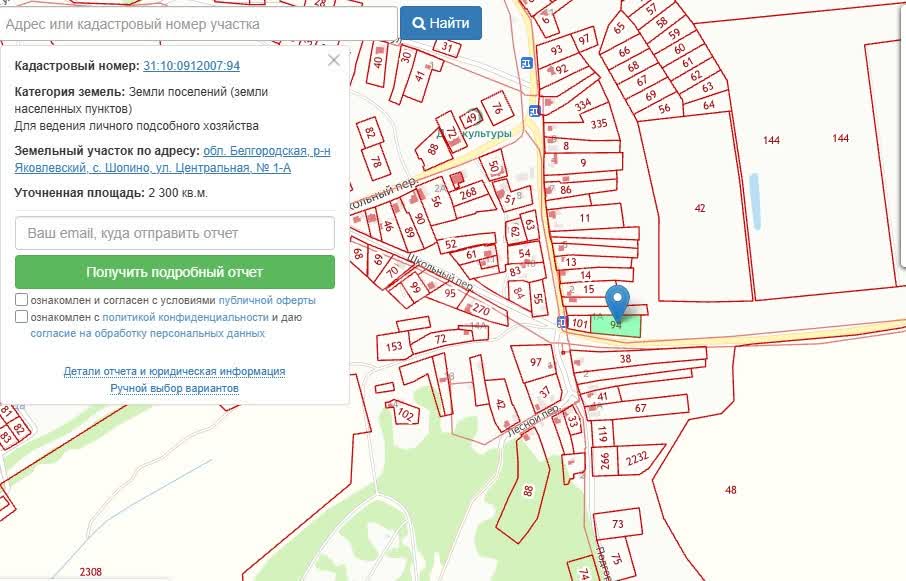Click the bus stop icon left of parcel 334
The image size is (906, 581).
click(534, 110)
